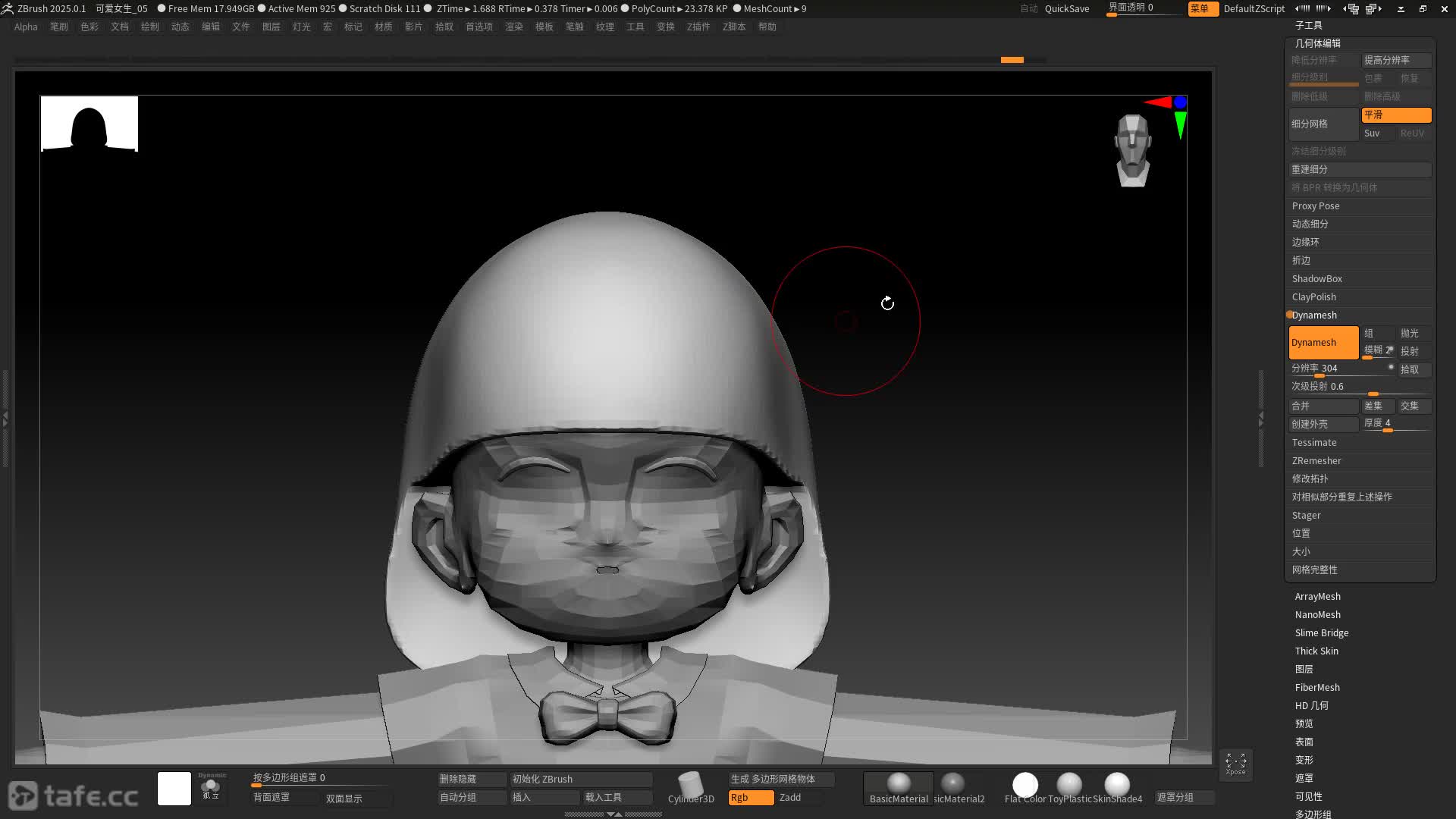Click 删除隐藏 delete hidden button
Viewport: 1456px width, 819px height.
(x=472, y=780)
